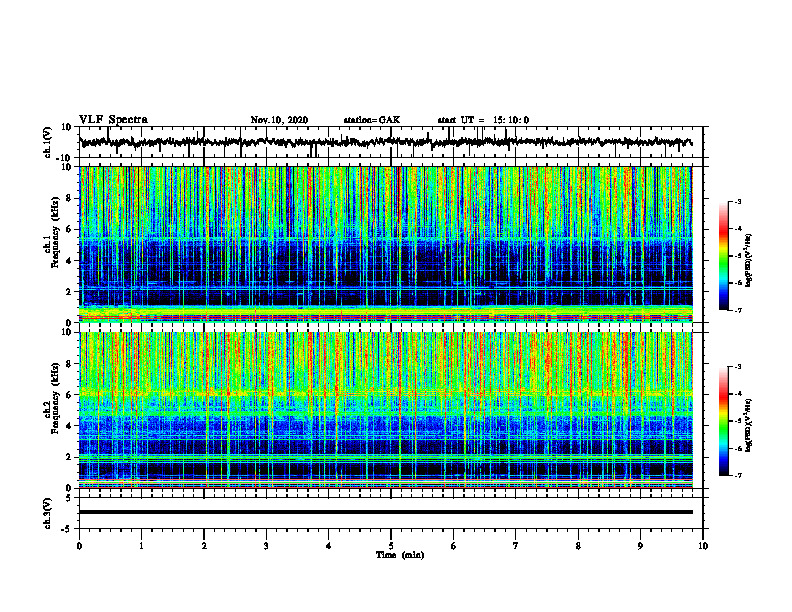Viewport: 792px width, 612px height.
Task: Click the "station=GAK" header label
Action: 372,120
